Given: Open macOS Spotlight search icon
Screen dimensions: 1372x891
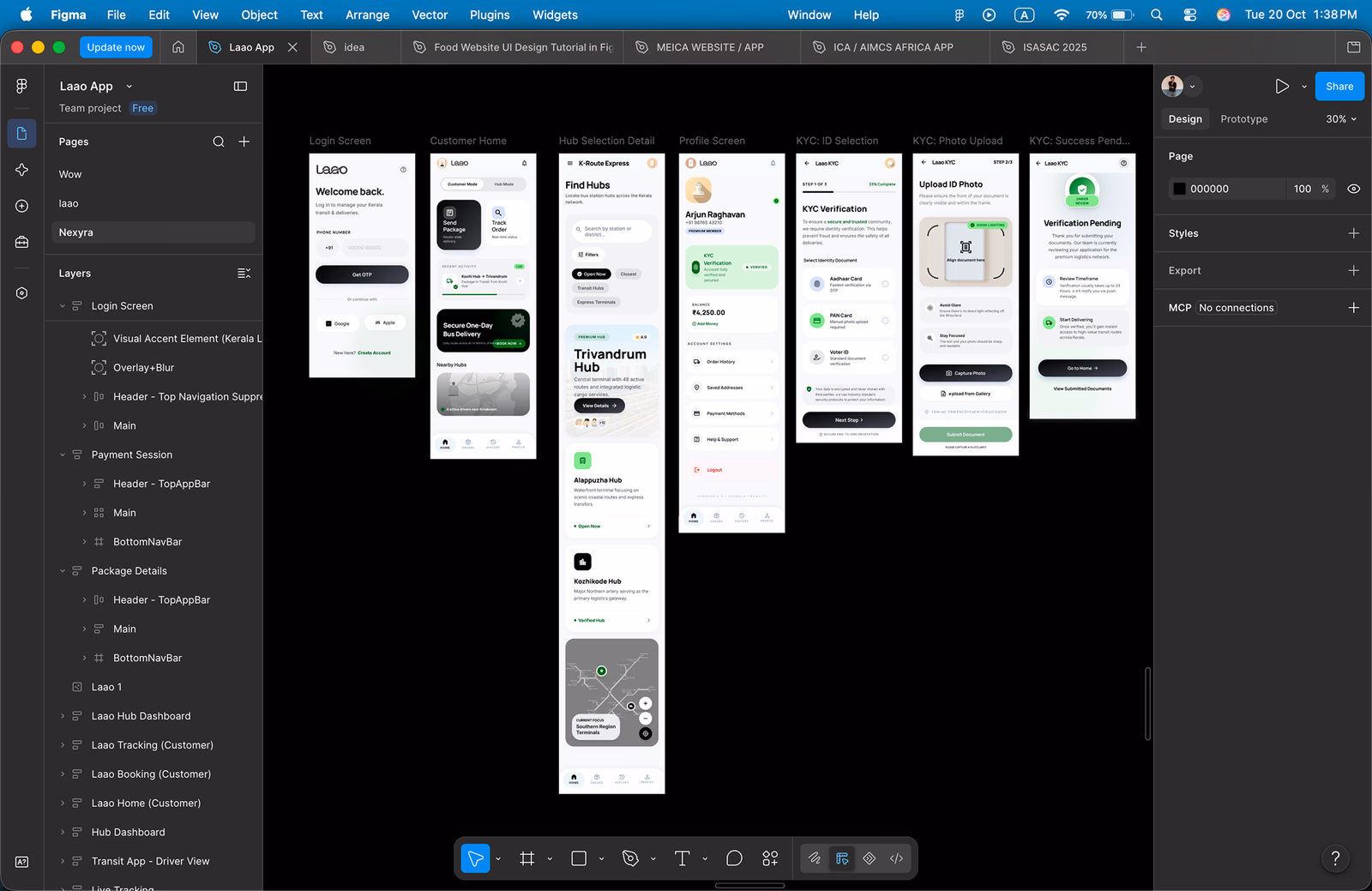Looking at the screenshot, I should pos(1157,15).
